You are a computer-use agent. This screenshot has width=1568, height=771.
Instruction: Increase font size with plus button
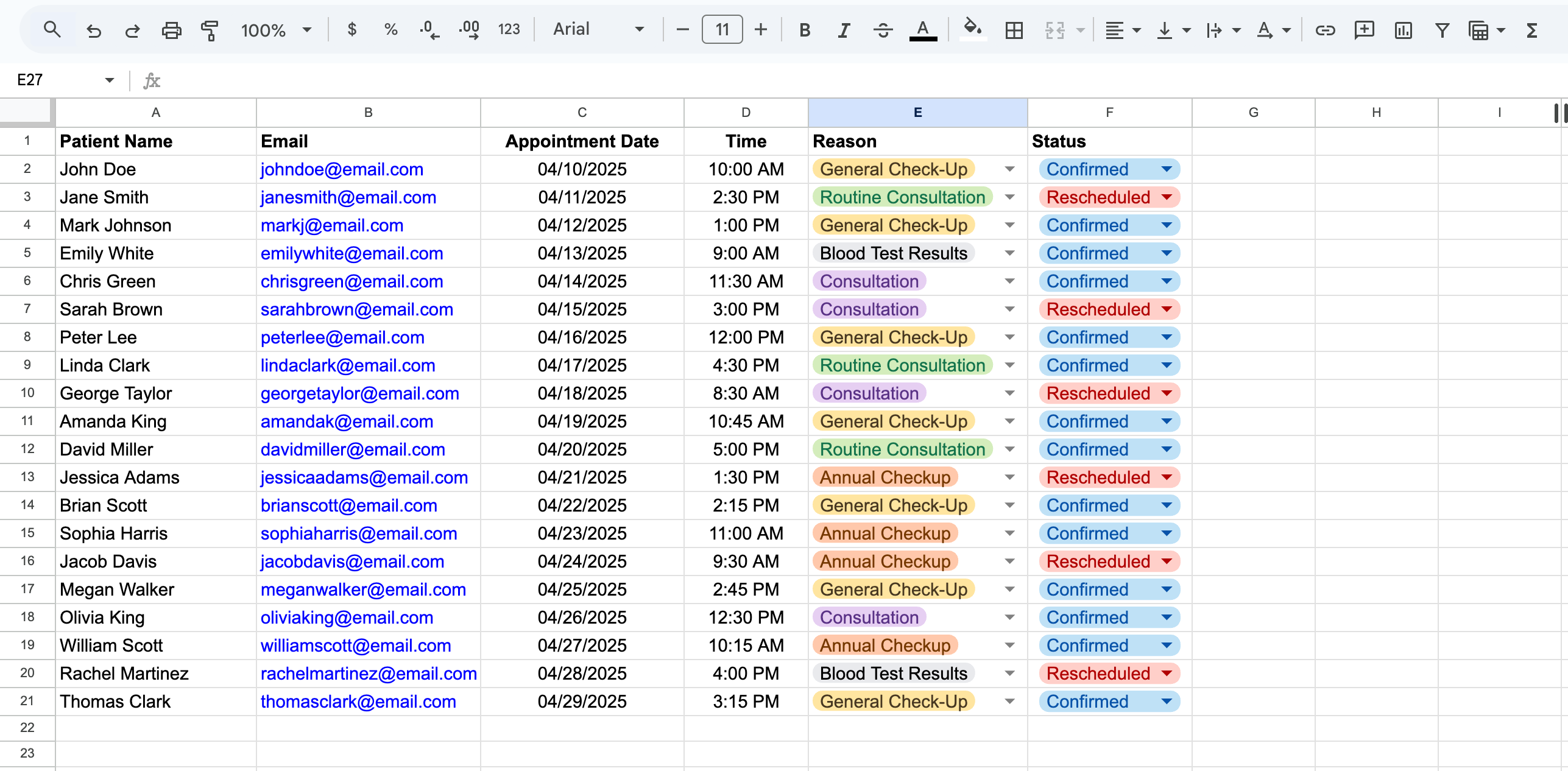point(760,29)
